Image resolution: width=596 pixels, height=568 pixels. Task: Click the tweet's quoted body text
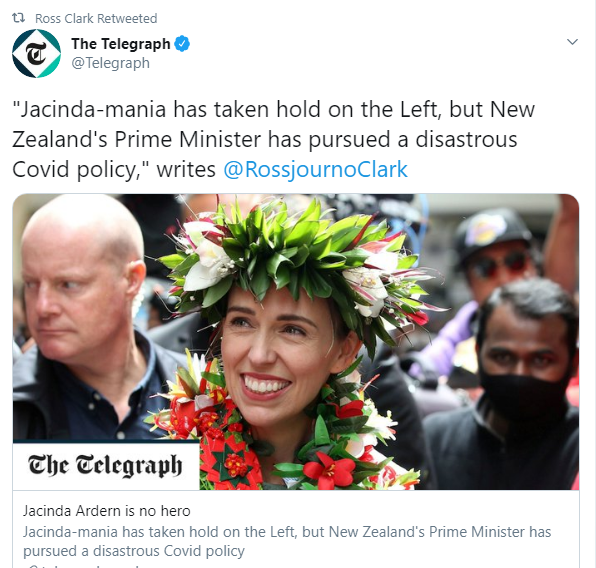(x=274, y=139)
